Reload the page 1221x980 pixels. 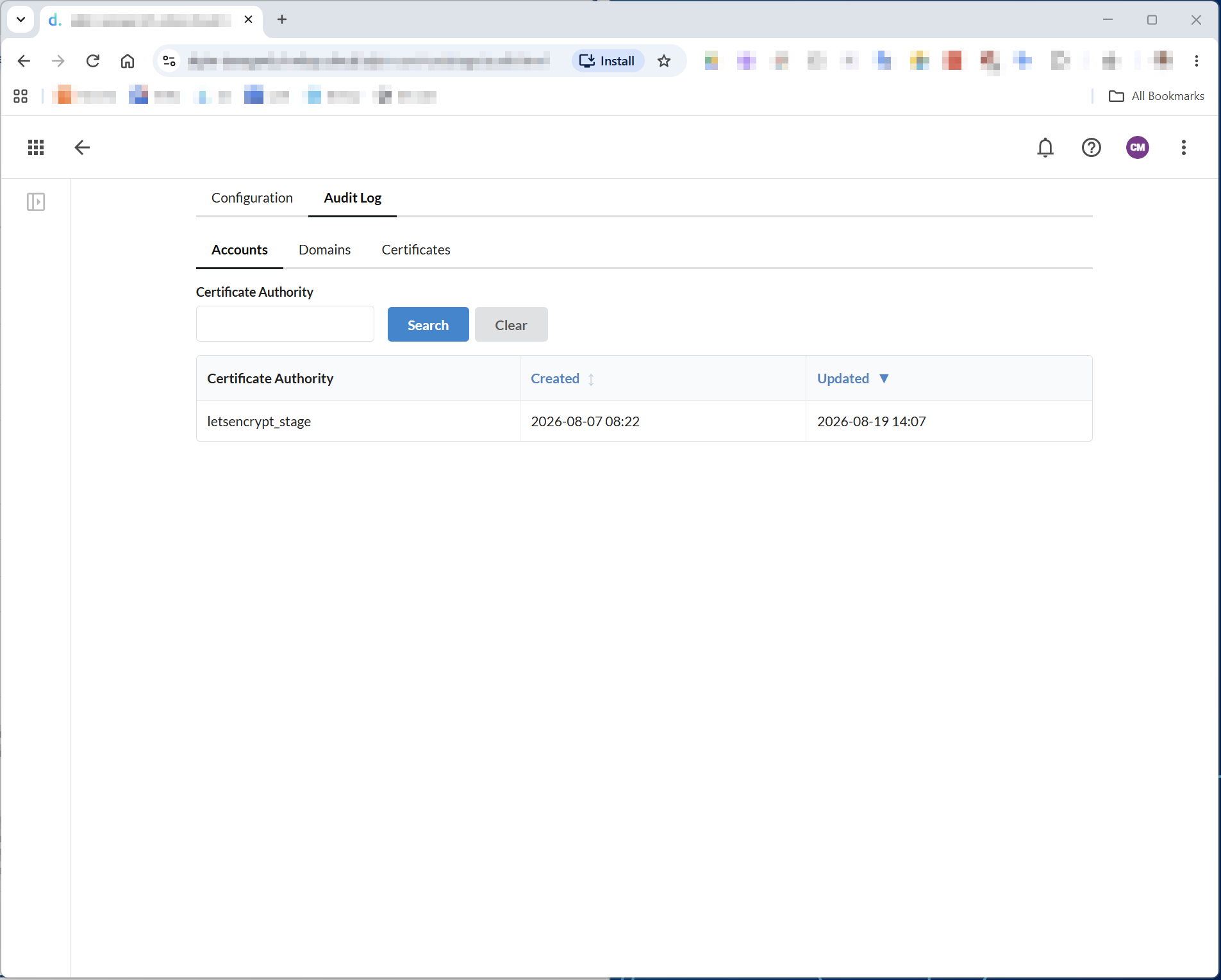pyautogui.click(x=93, y=61)
